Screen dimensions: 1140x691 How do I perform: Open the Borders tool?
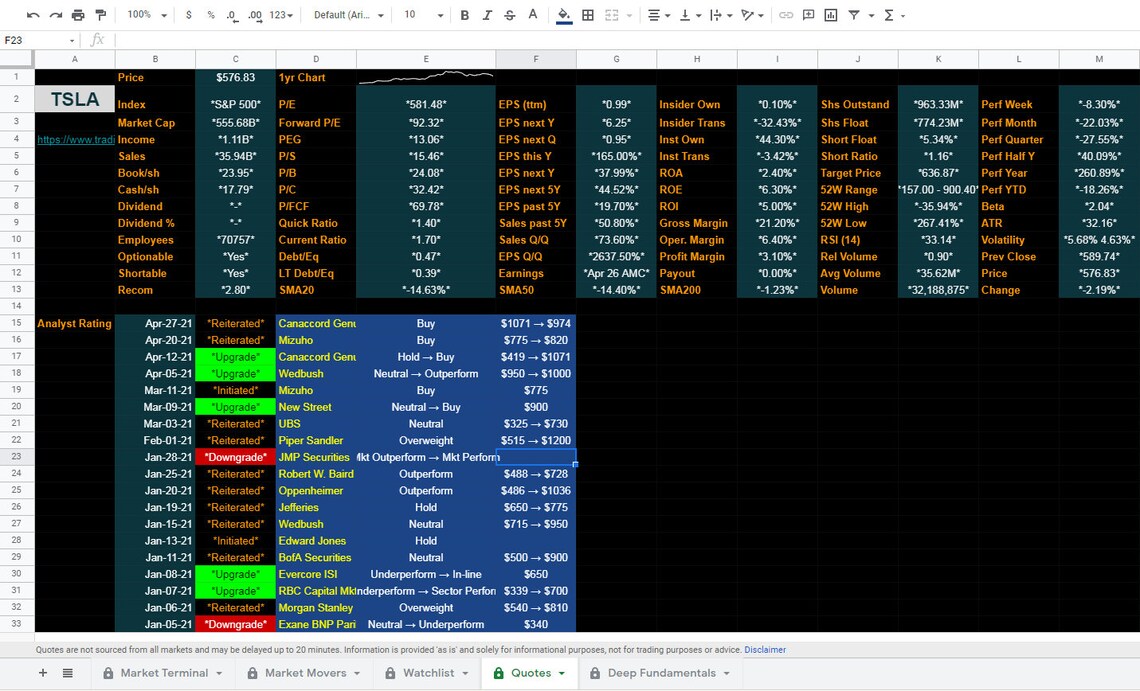coord(586,15)
